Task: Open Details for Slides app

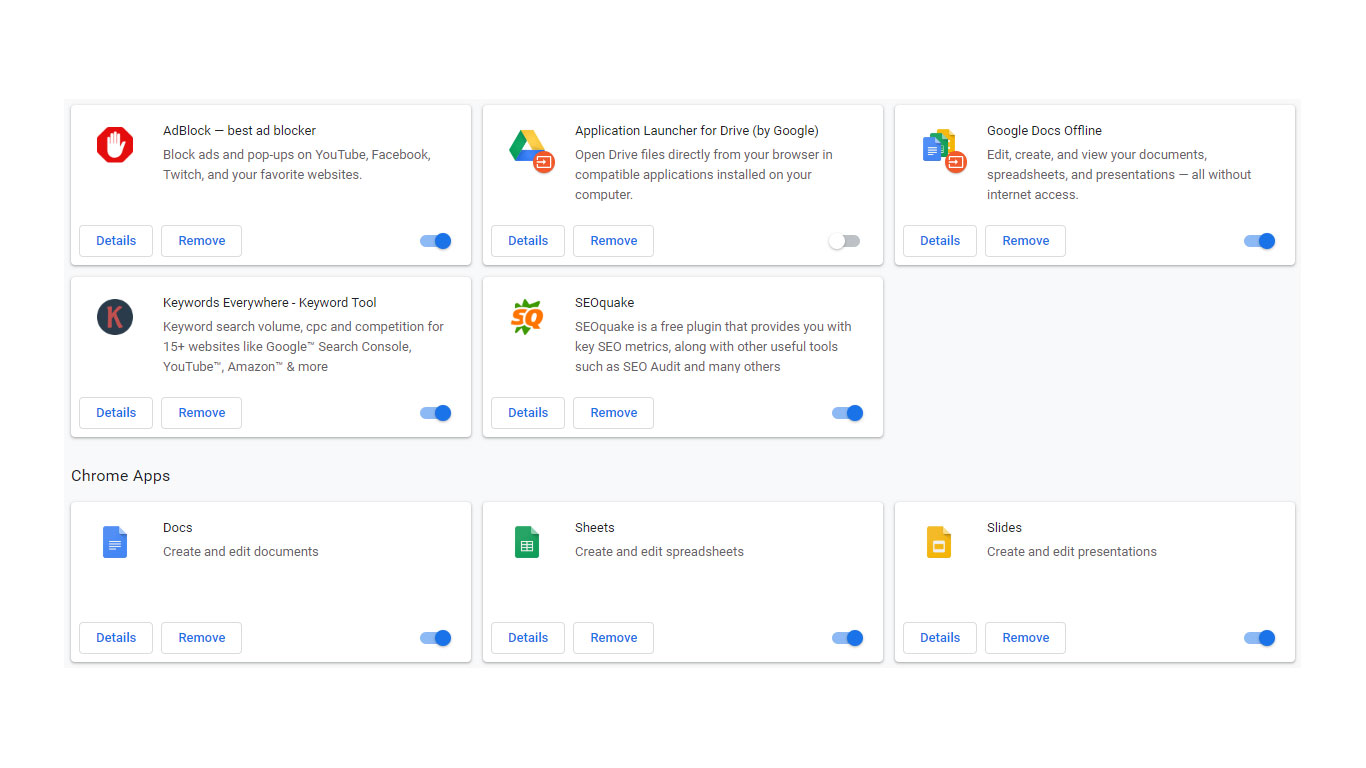Action: [x=940, y=638]
